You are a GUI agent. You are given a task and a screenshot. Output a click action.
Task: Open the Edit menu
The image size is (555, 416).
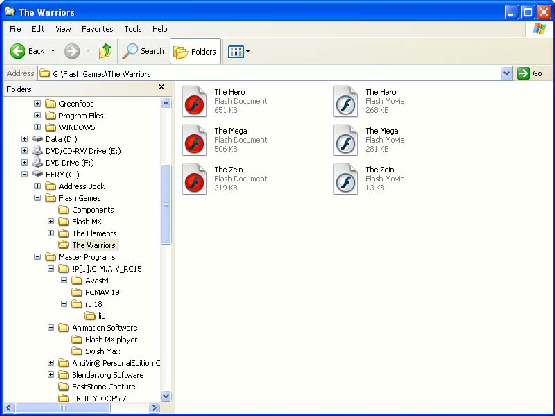coord(38,29)
